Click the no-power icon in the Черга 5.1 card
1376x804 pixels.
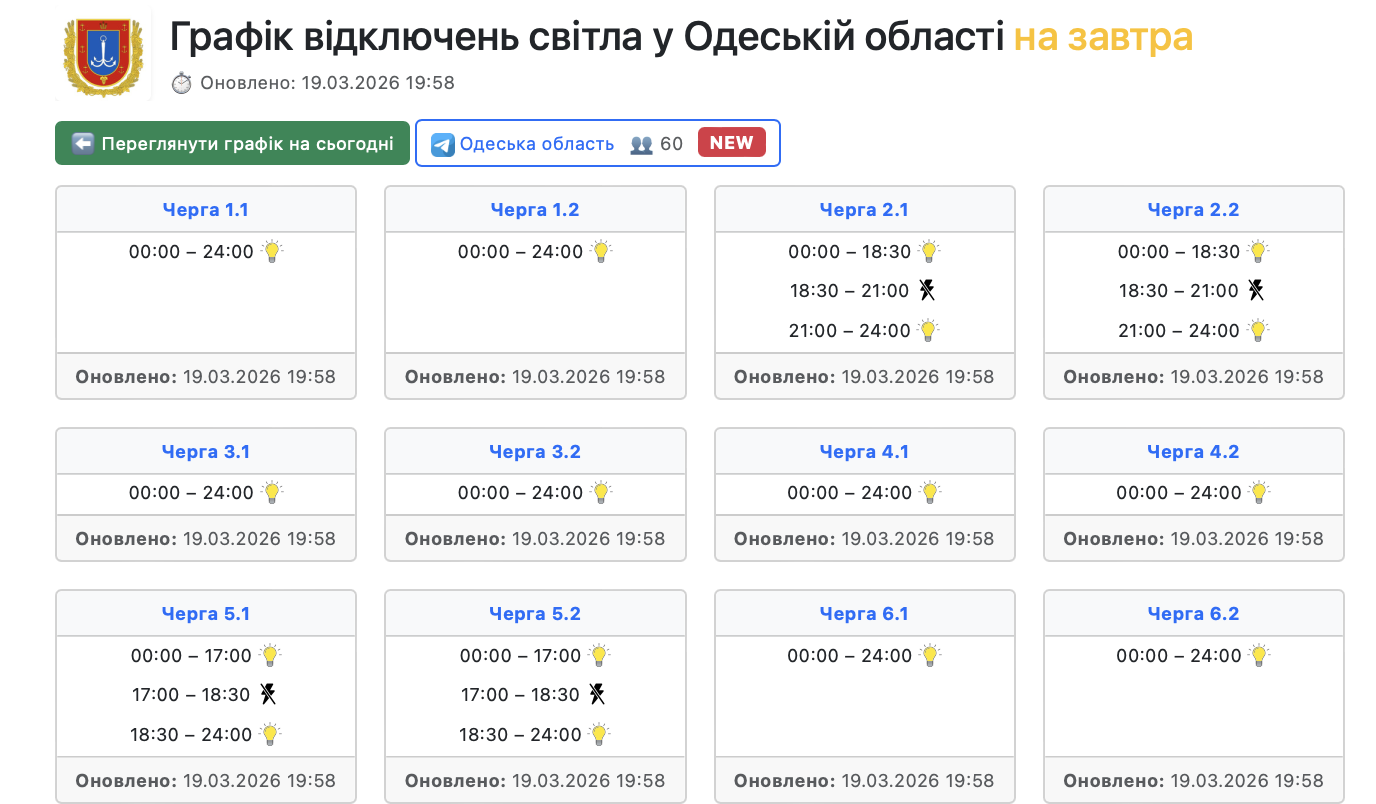[268, 694]
